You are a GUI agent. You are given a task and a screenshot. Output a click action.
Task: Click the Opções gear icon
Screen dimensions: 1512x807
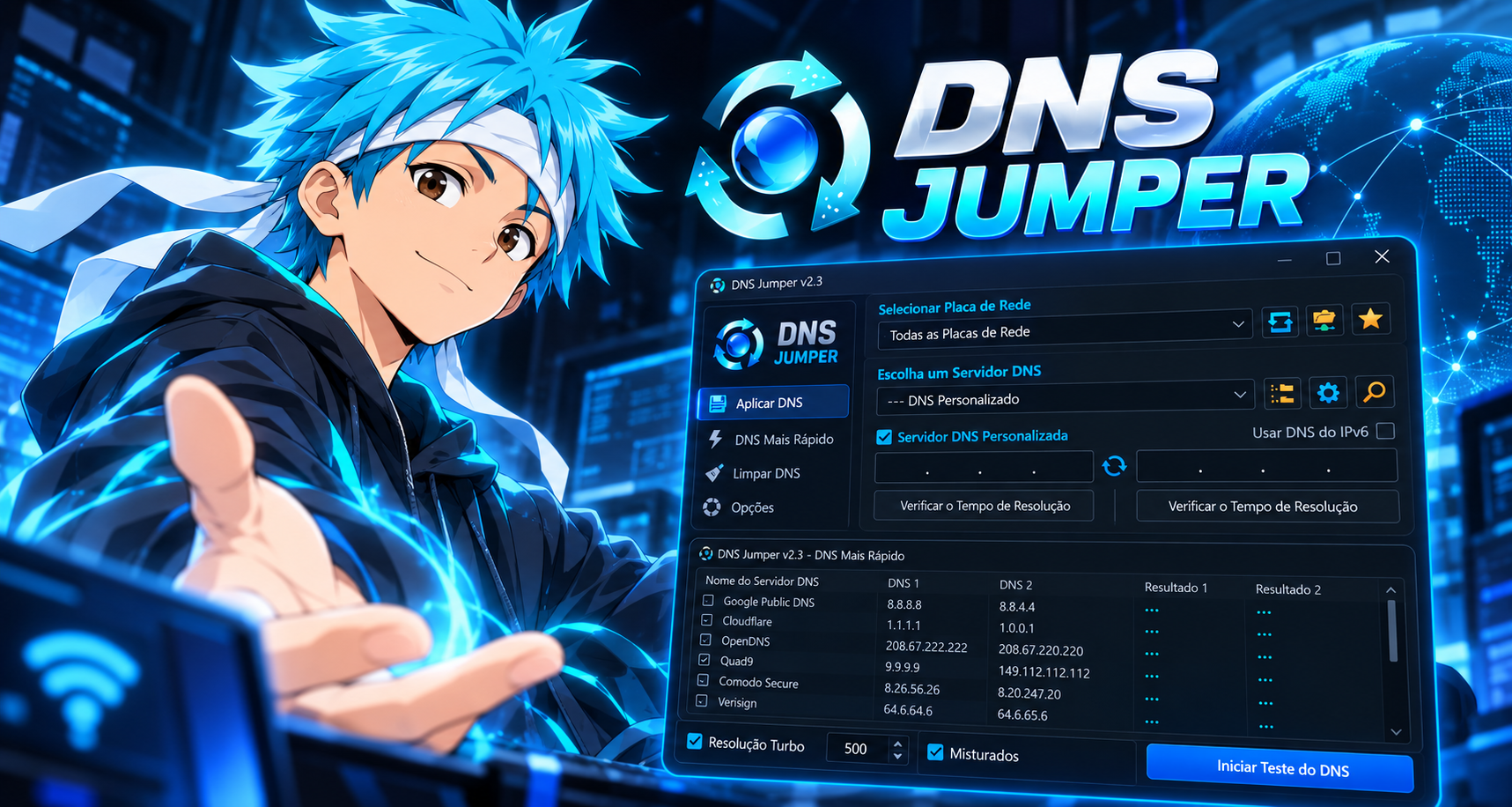click(x=712, y=507)
